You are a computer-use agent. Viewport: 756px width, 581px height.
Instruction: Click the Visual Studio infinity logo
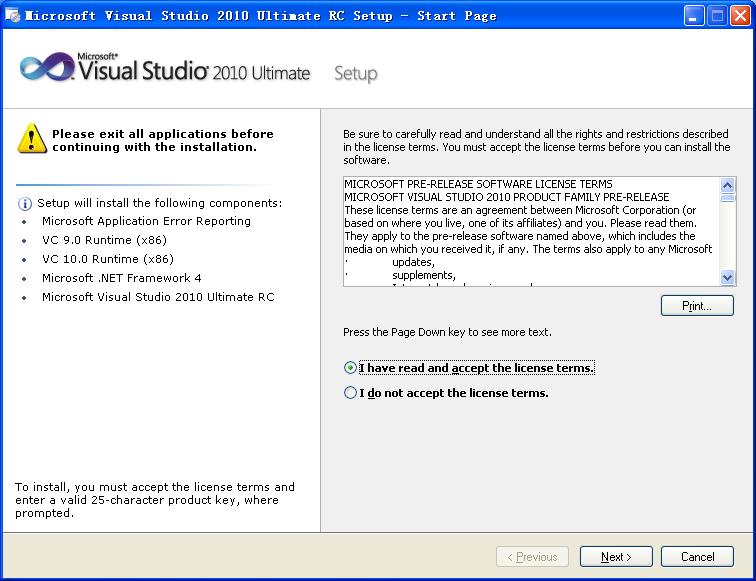tap(47, 68)
